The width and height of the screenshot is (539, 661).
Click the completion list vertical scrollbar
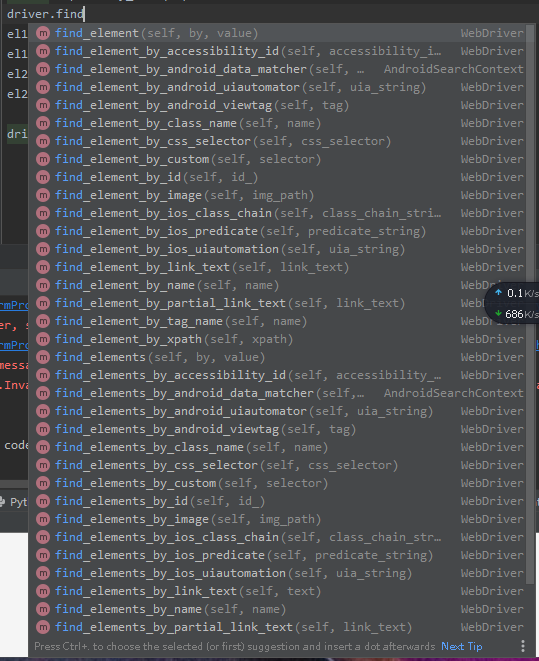[530, 304]
